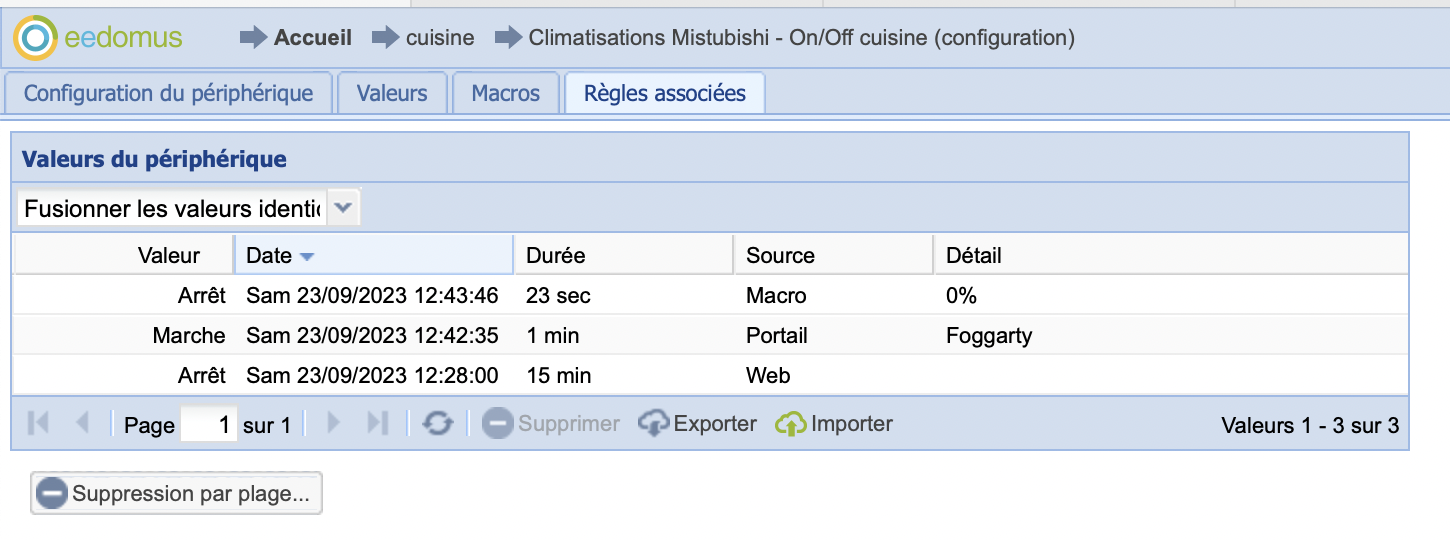Navigate to cuisine breadcrumb link
Image resolution: width=1450 pixels, height=540 pixels.
coord(440,38)
